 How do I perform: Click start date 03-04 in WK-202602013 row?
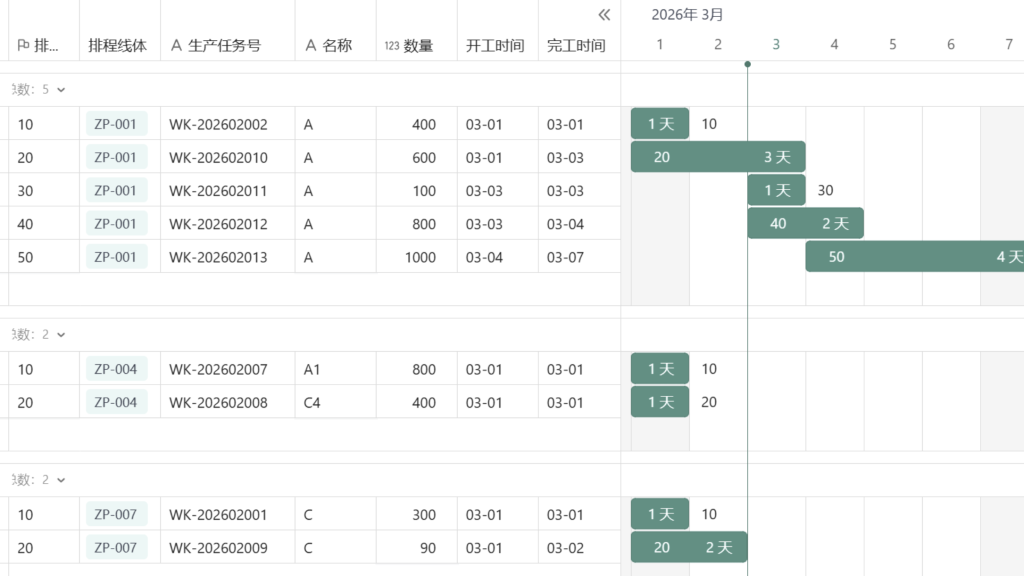(484, 258)
